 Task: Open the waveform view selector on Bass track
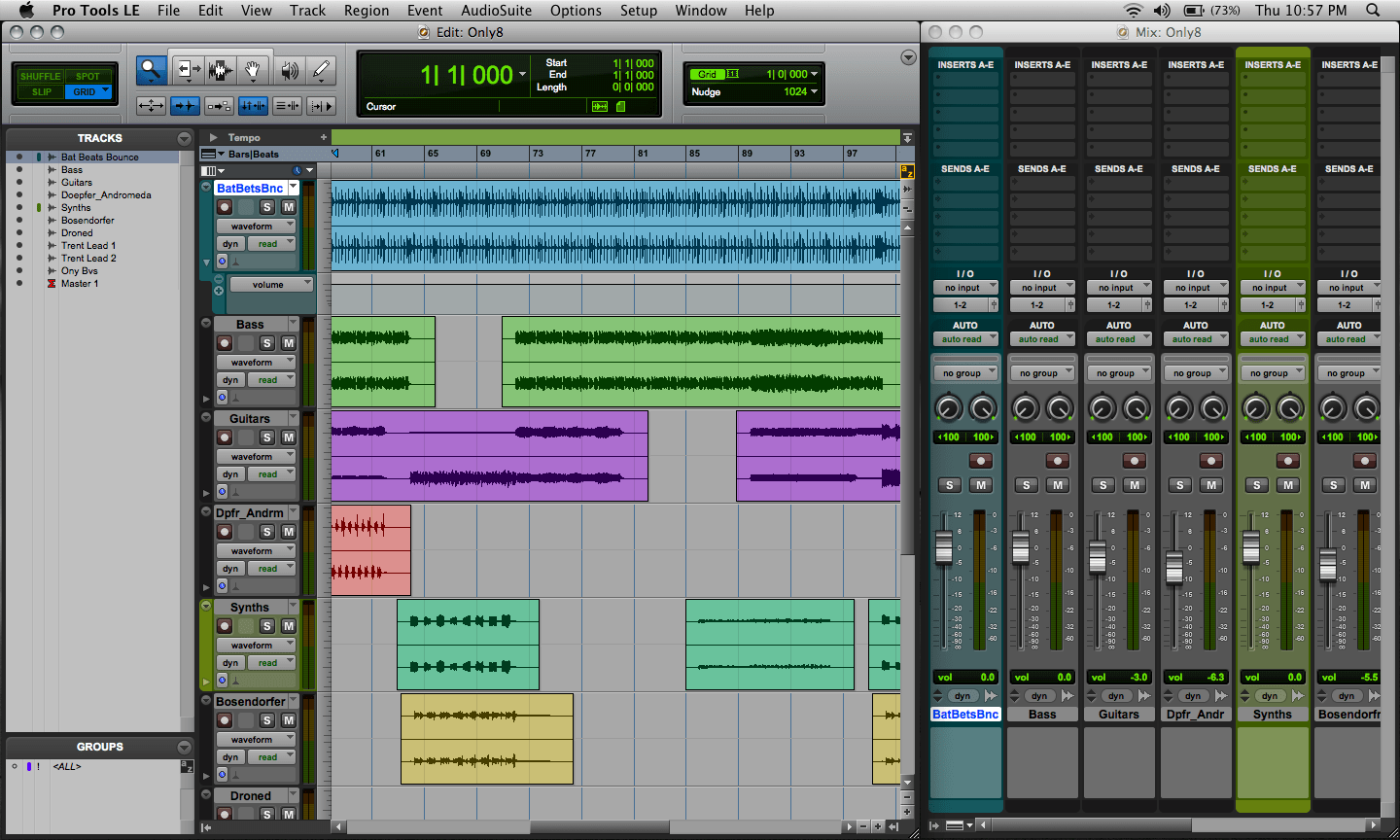point(256,361)
